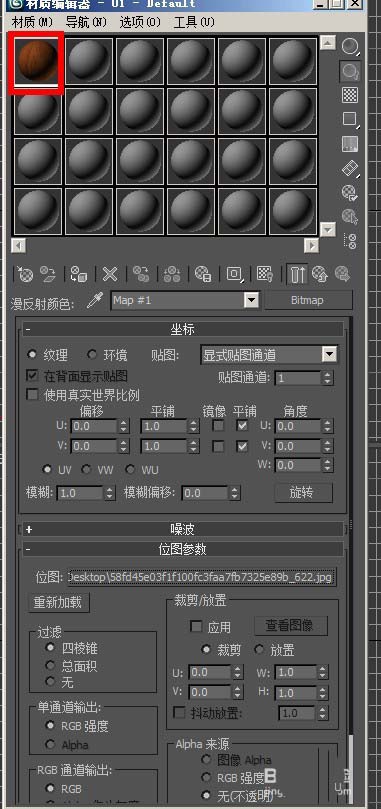The height and width of the screenshot is (809, 381).
Task: Click the bitmap file path button
Action: point(202,576)
